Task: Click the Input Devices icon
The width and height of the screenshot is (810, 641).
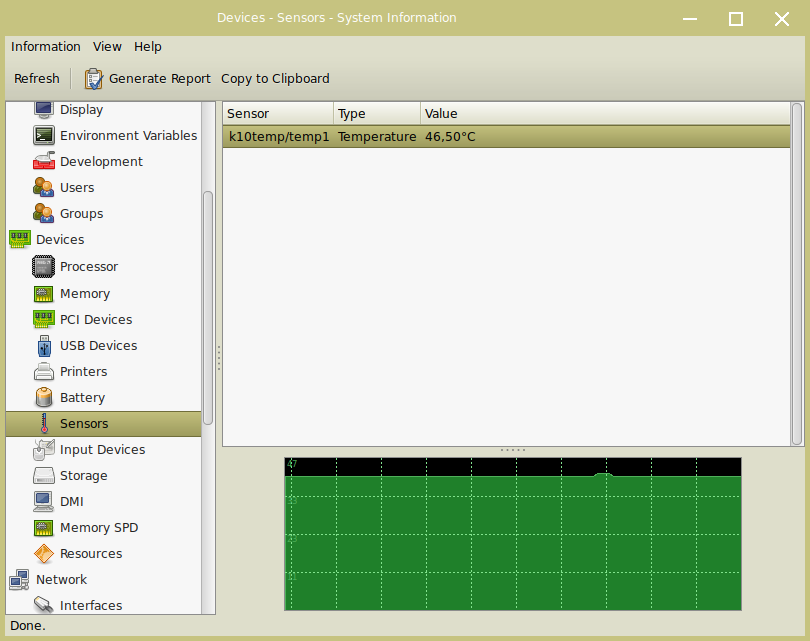Action: [44, 449]
